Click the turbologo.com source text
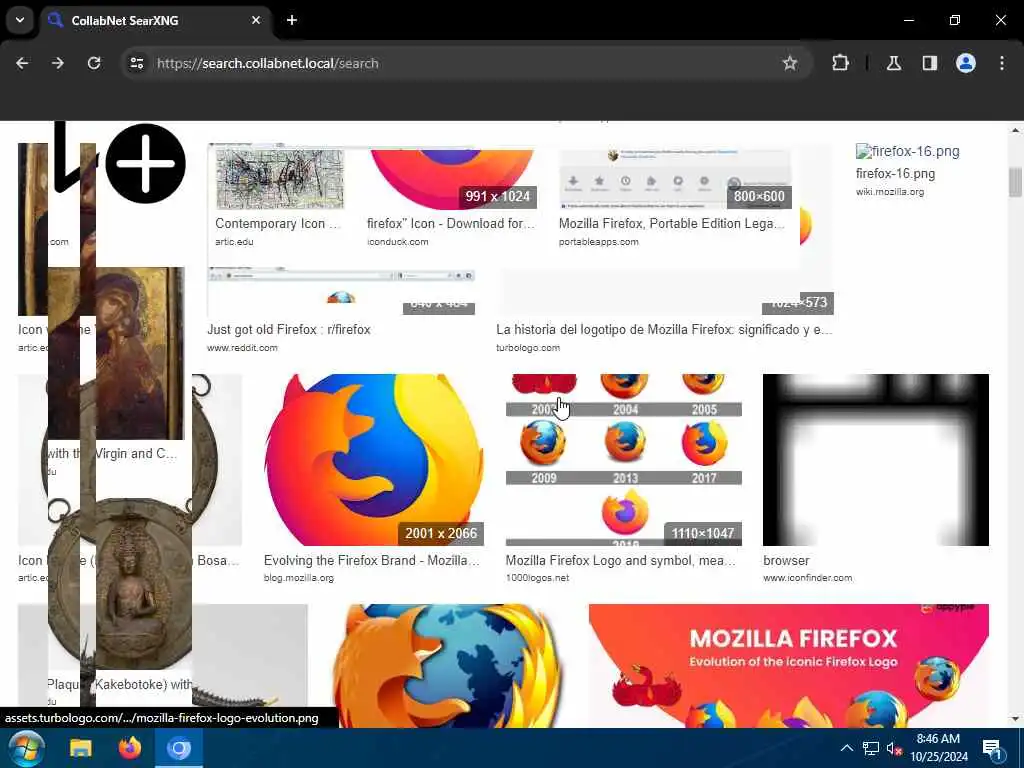The image size is (1024, 768). (528, 348)
